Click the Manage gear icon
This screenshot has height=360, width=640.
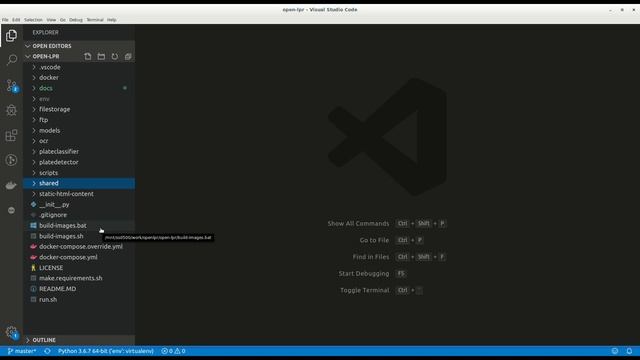click(x=11, y=332)
